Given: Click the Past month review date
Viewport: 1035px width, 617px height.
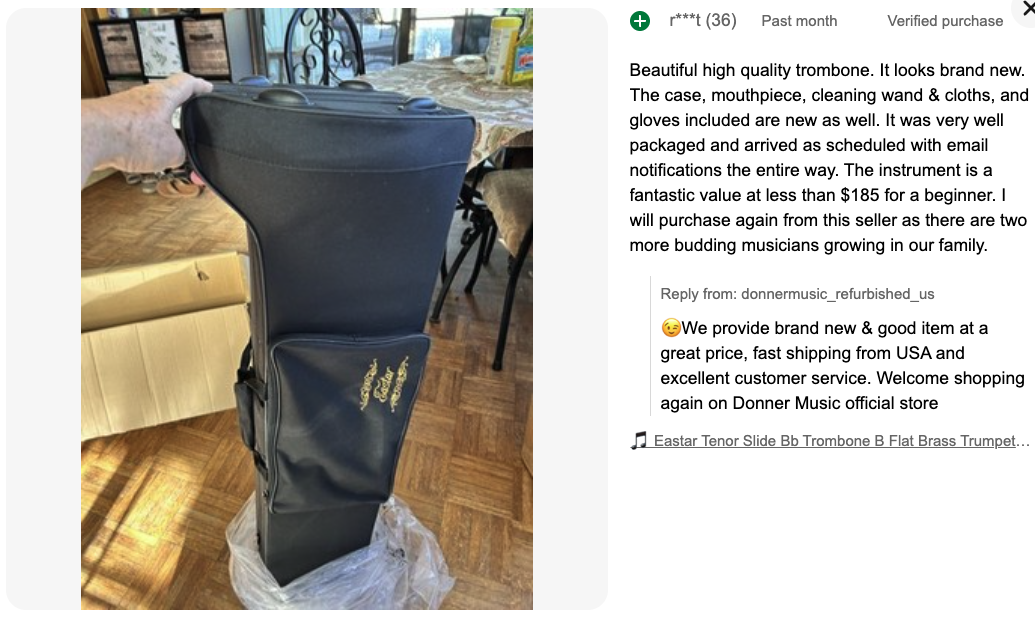Looking at the screenshot, I should point(799,21).
